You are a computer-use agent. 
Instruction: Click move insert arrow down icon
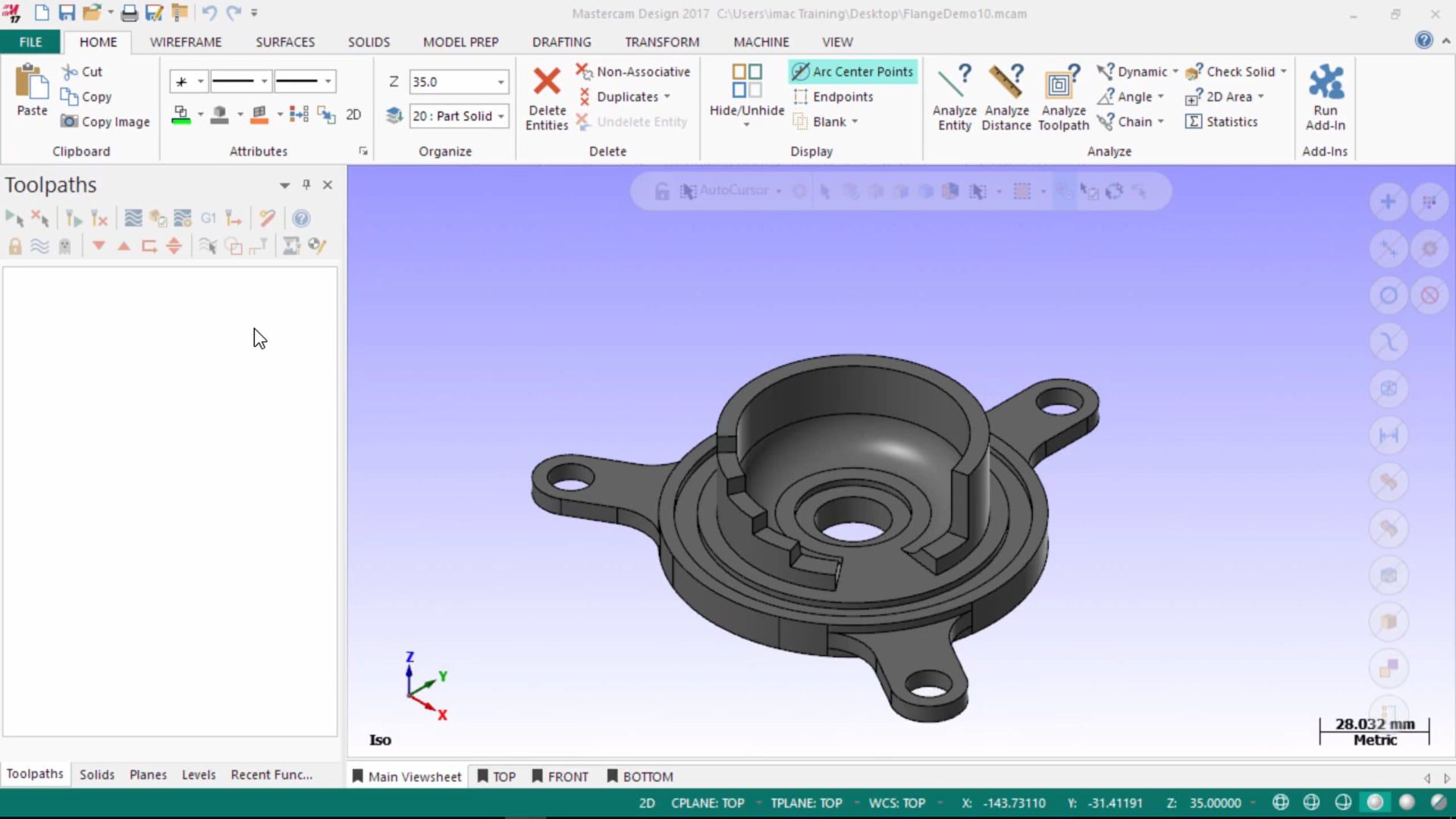[x=99, y=246]
